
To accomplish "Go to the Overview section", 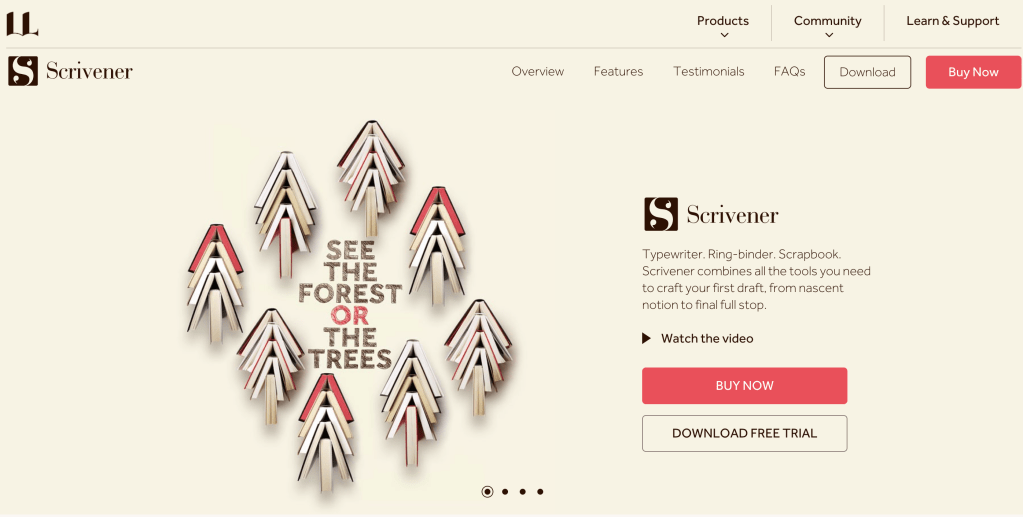I will (538, 72).
